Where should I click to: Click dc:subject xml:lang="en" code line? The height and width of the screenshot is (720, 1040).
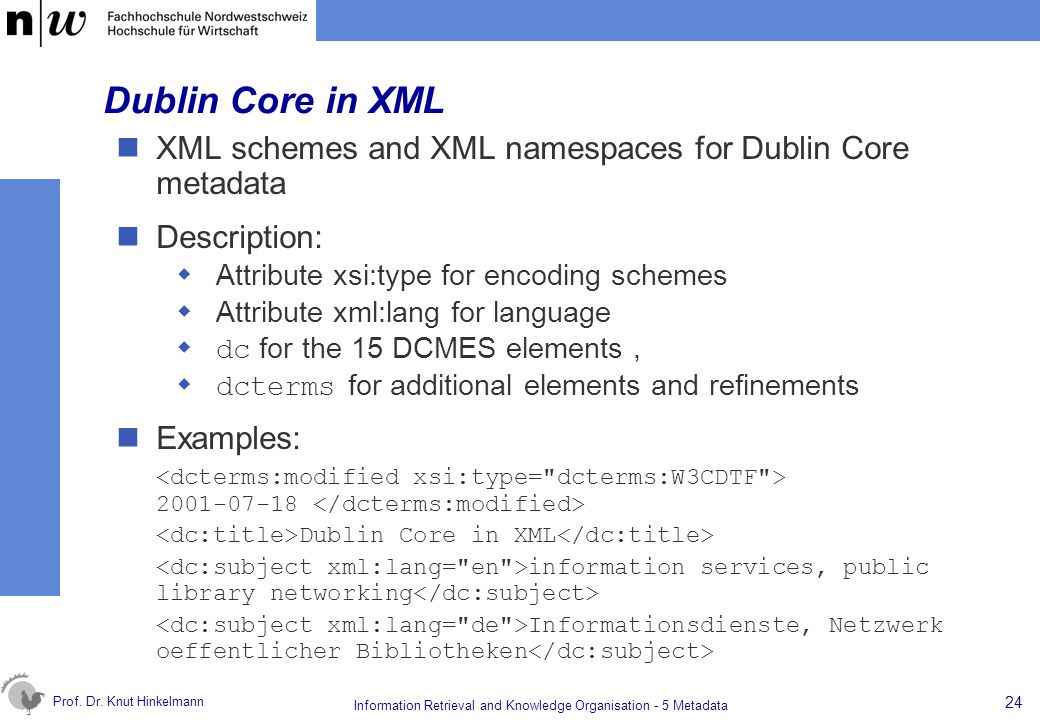click(543, 568)
